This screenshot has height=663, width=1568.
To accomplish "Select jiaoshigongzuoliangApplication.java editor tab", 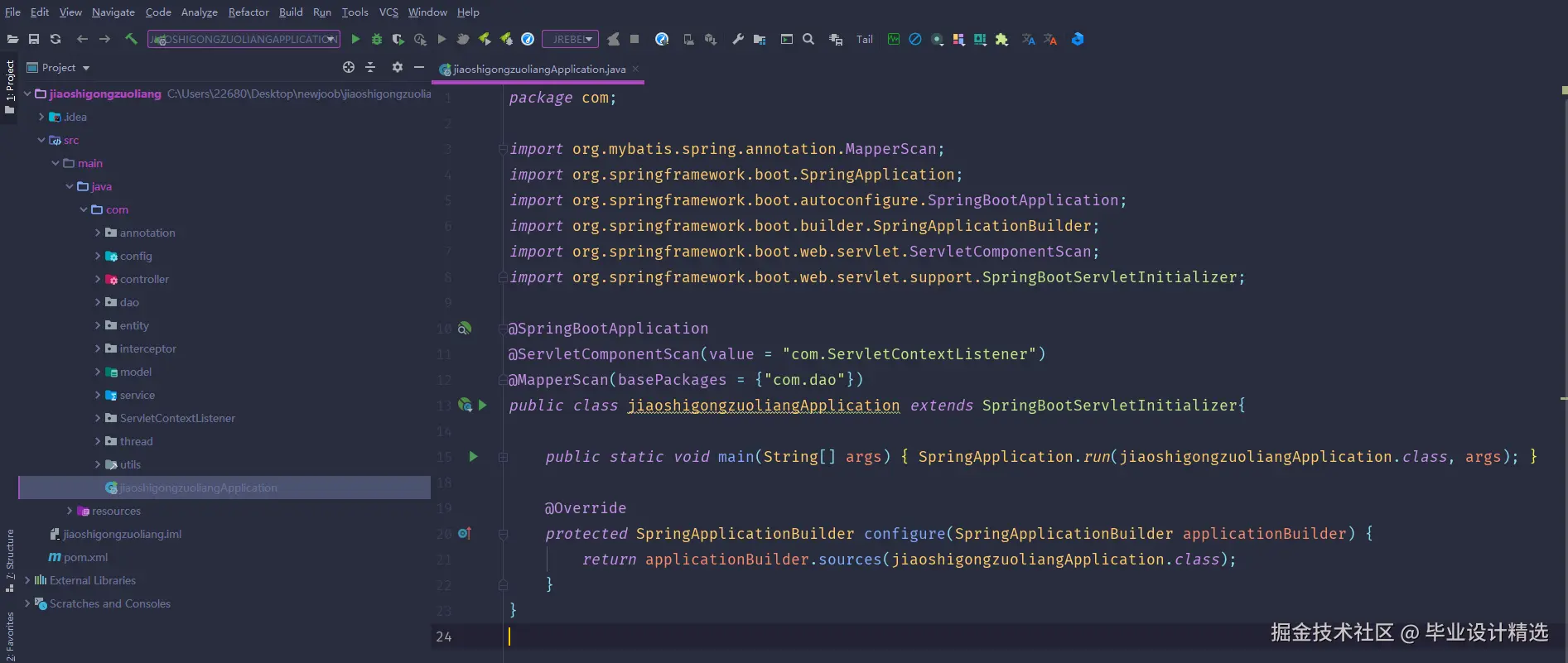I will point(539,69).
